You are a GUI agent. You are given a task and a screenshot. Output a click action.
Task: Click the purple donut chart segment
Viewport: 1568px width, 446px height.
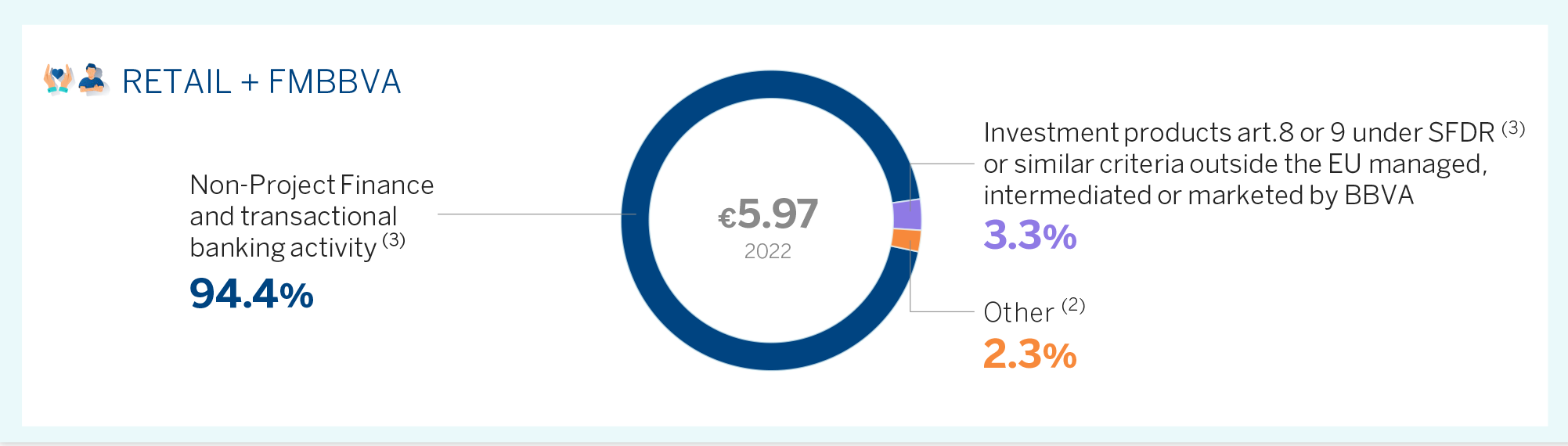(907, 214)
